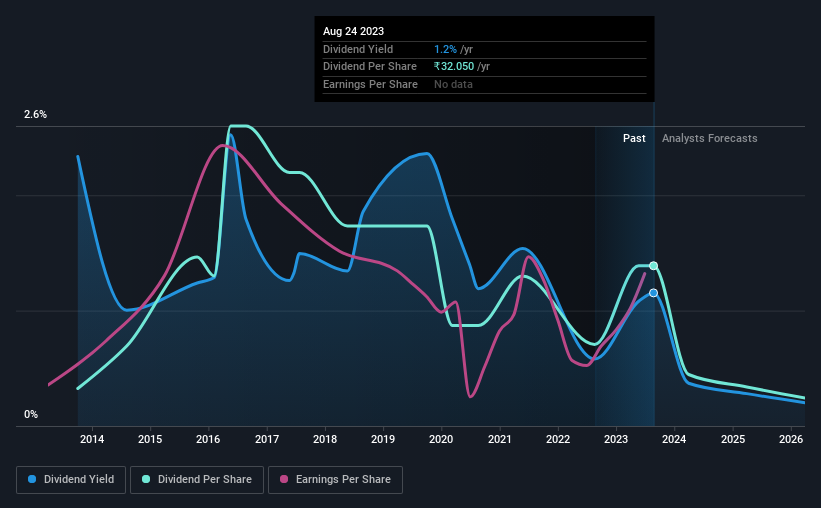Click the 1.2% dividend yield value in tooltip
The image size is (821, 508).
coord(445,49)
